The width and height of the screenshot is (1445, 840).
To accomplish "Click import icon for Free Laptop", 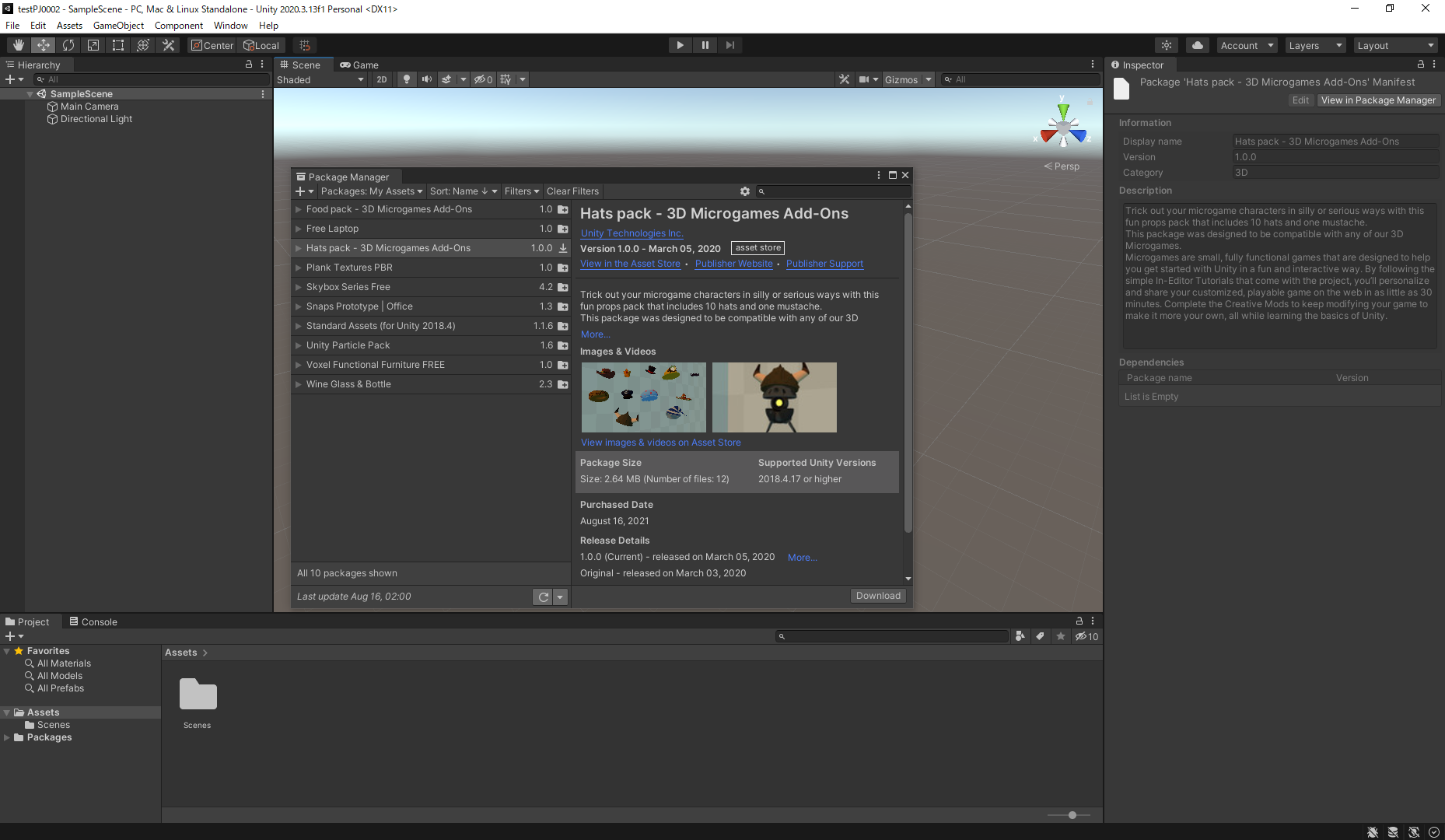I will [563, 229].
